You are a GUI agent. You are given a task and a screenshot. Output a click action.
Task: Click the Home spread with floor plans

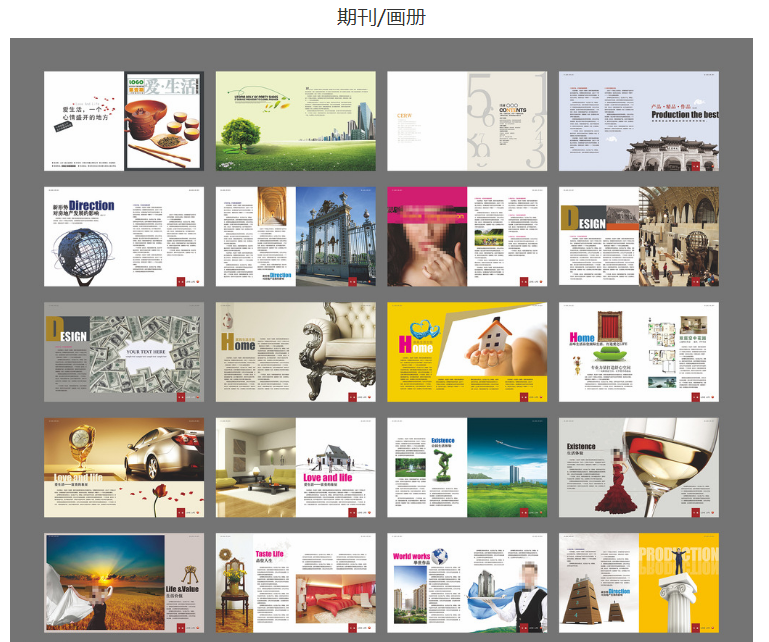coord(638,352)
